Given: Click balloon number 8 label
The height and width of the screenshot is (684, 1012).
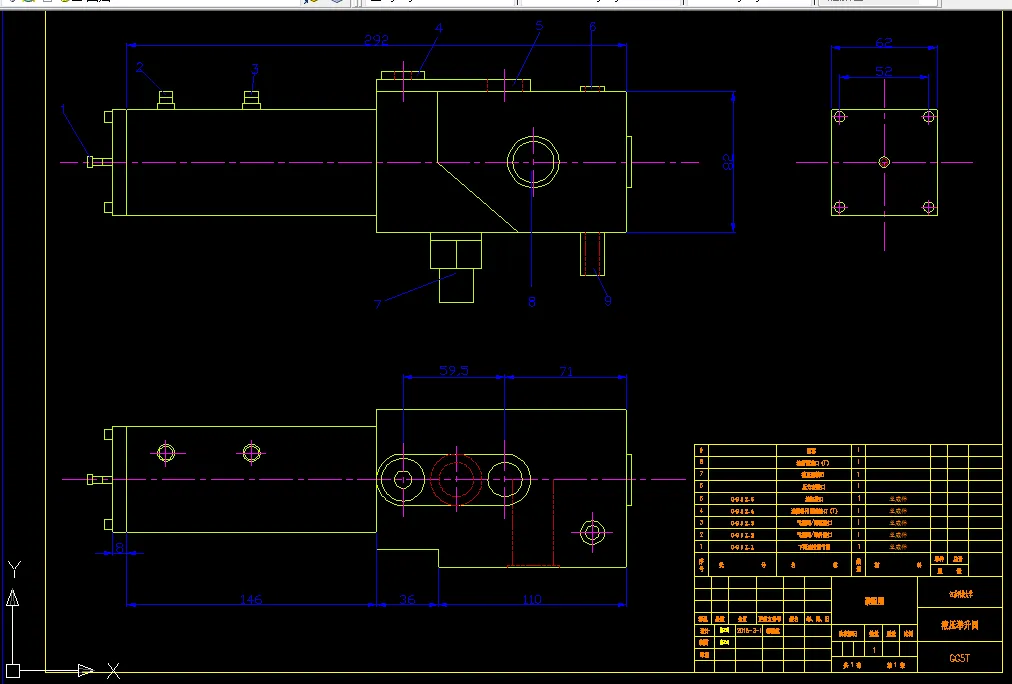Looking at the screenshot, I should coord(532,301).
